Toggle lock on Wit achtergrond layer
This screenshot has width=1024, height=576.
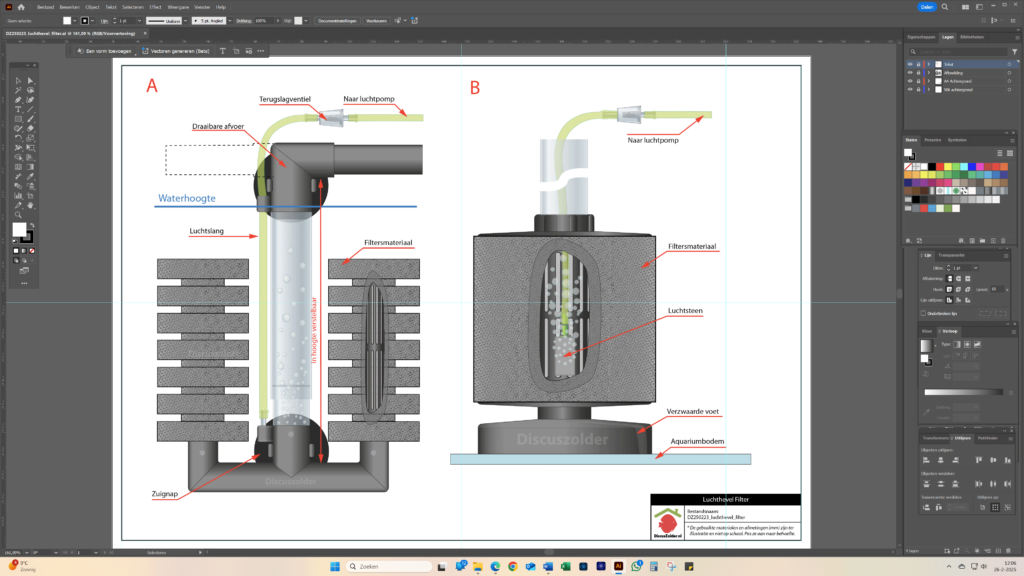(918, 89)
